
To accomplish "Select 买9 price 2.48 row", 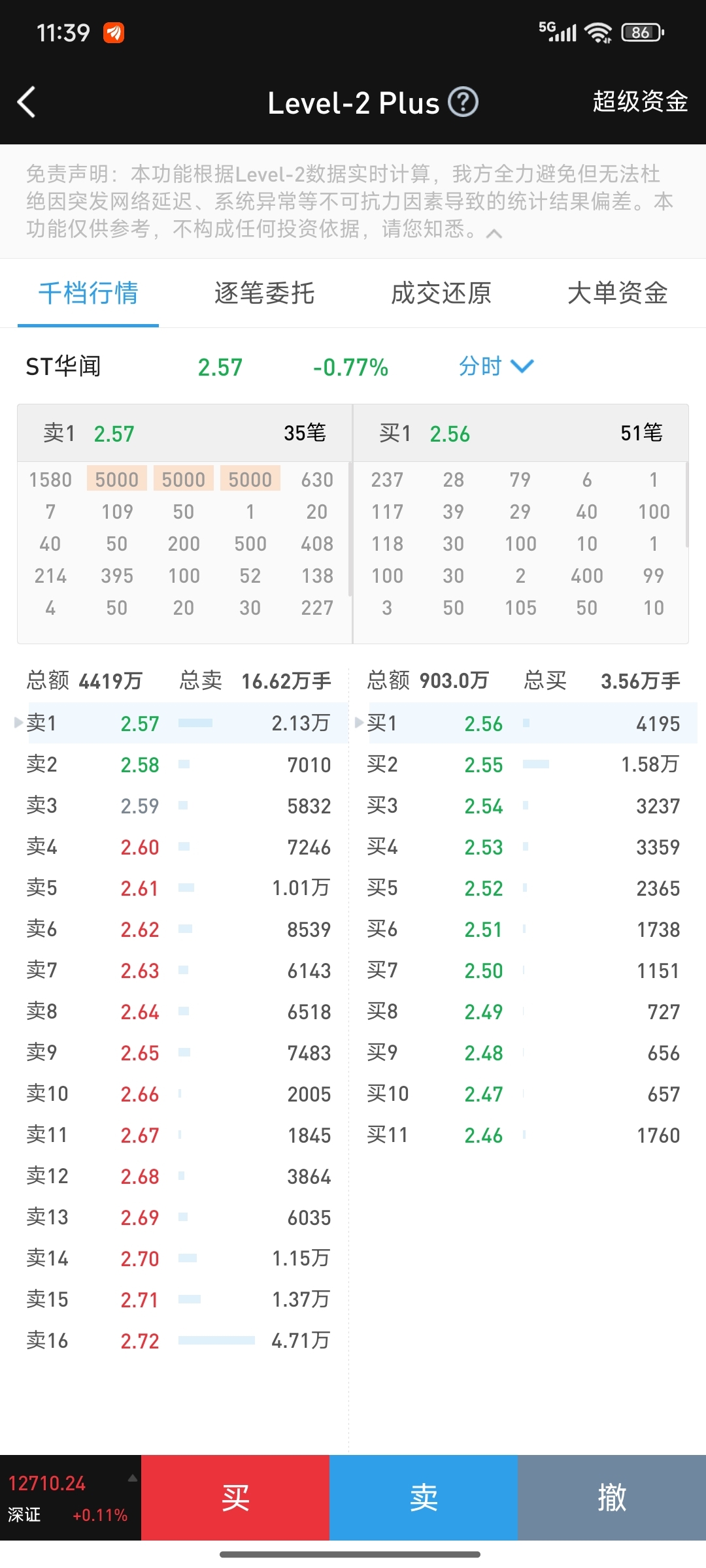I will tap(524, 1052).
